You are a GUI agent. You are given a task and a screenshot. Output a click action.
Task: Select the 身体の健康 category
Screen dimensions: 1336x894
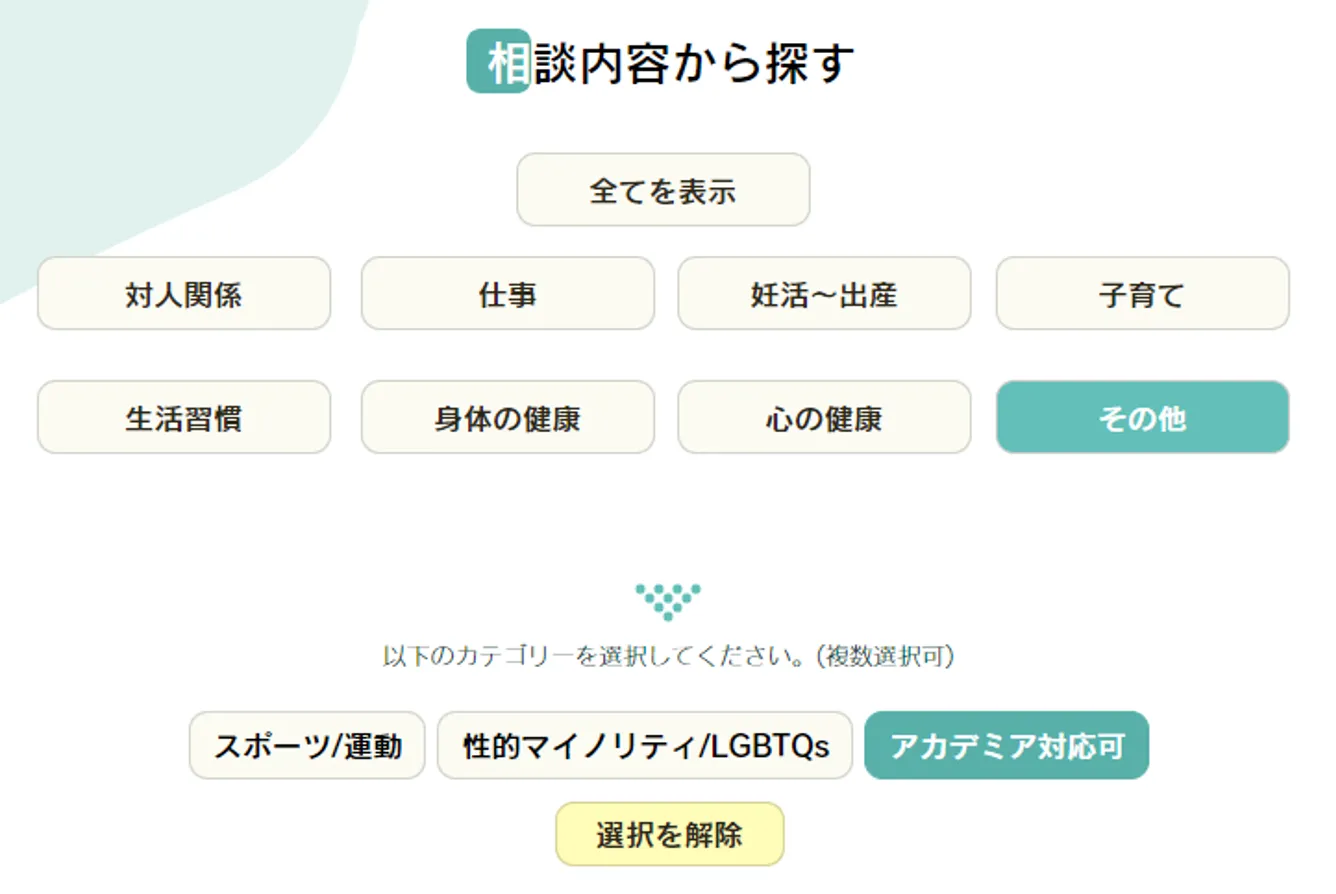coord(508,417)
